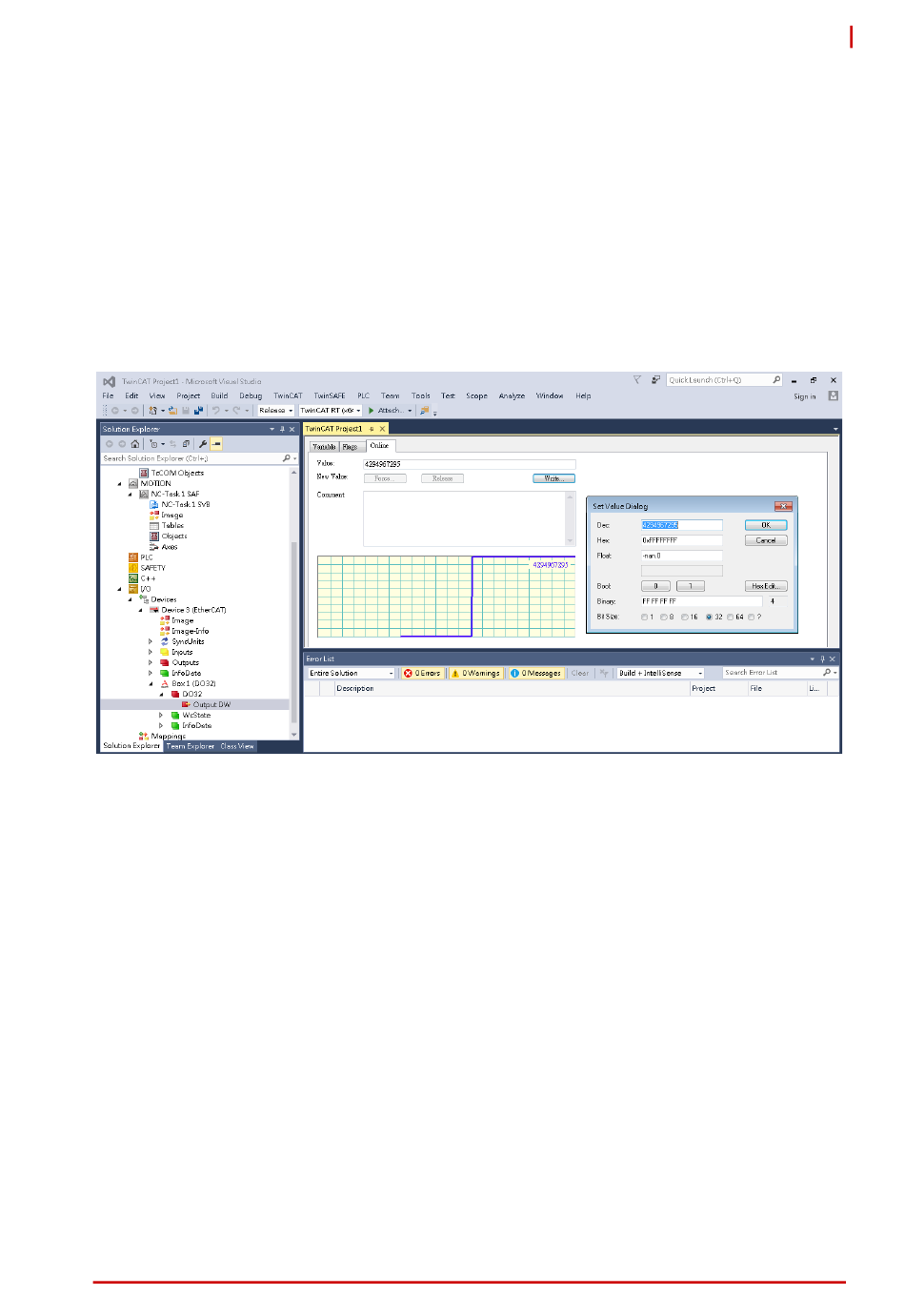Viewport: 905px width, 1316px height.
Task: Click the Bool 0 button
Action: 655,586
